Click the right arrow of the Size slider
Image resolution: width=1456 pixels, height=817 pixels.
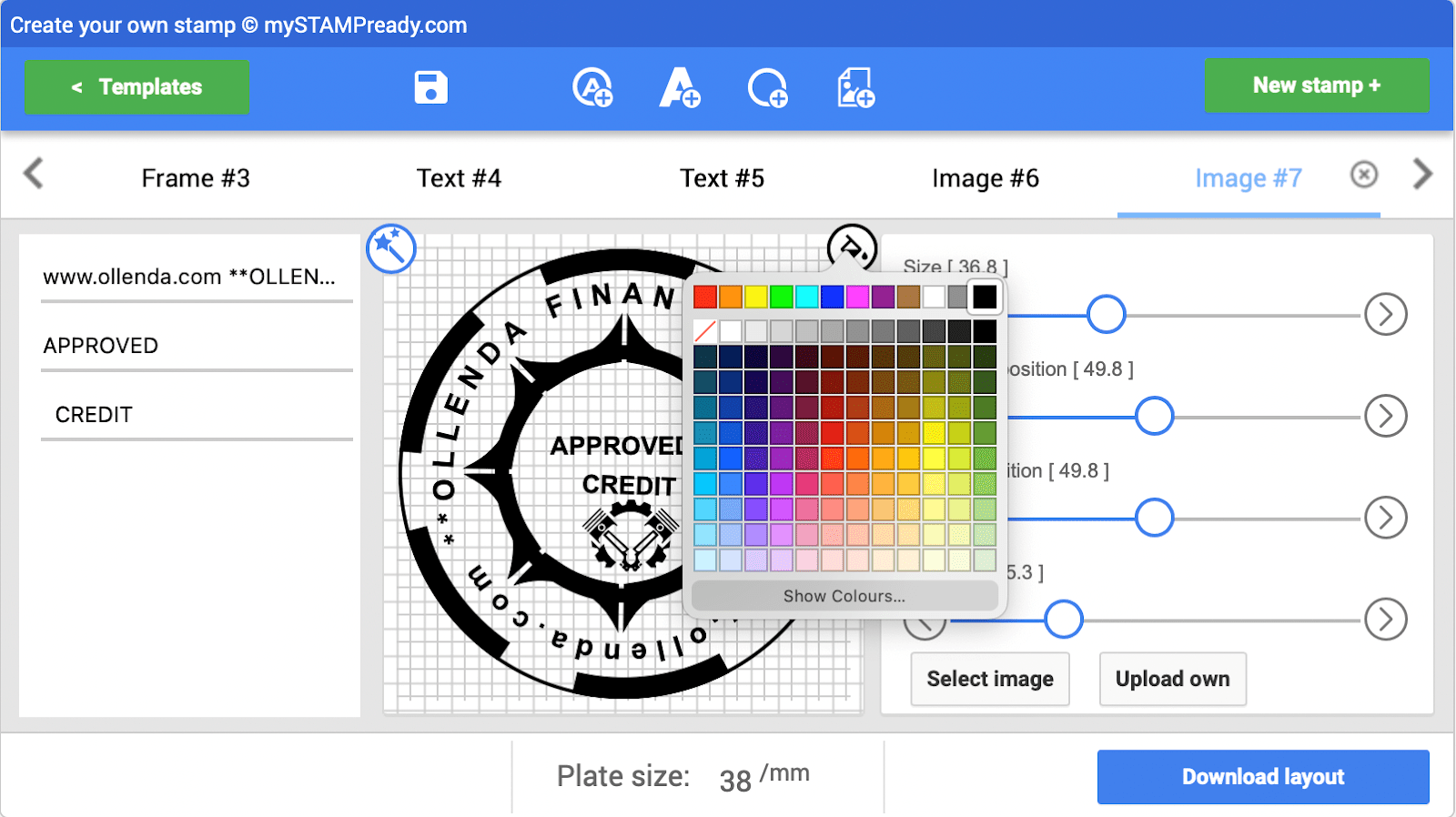(x=1386, y=315)
